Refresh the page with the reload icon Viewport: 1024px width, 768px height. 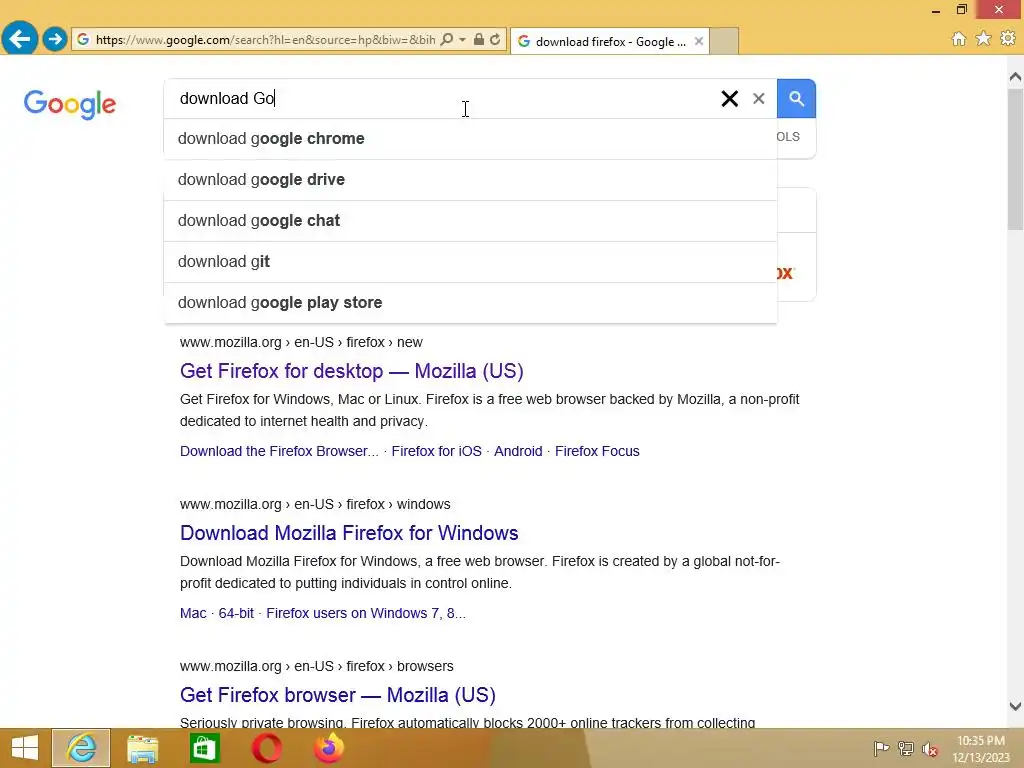(x=496, y=40)
